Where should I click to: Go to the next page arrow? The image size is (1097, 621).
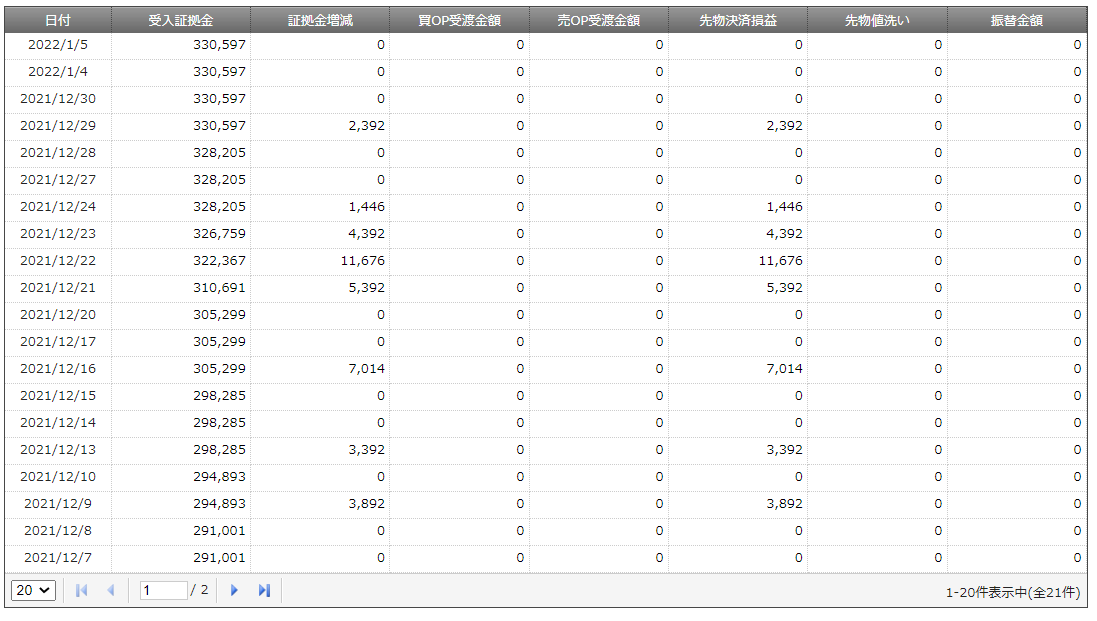234,590
